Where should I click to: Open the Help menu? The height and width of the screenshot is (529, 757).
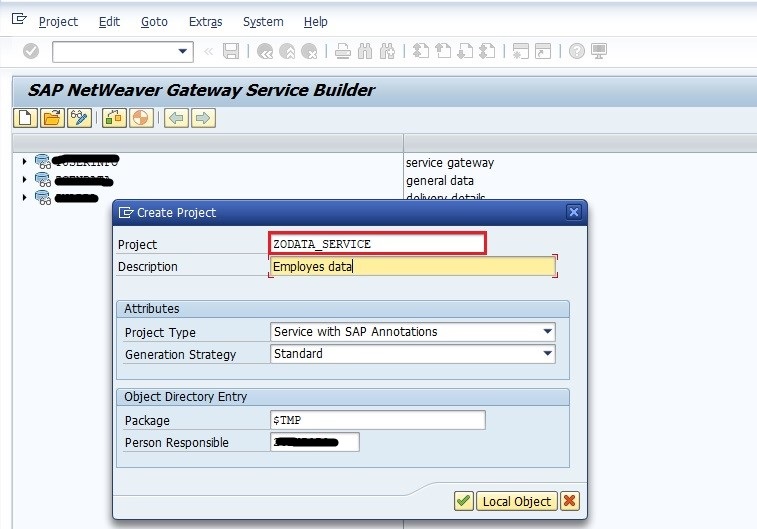(316, 22)
